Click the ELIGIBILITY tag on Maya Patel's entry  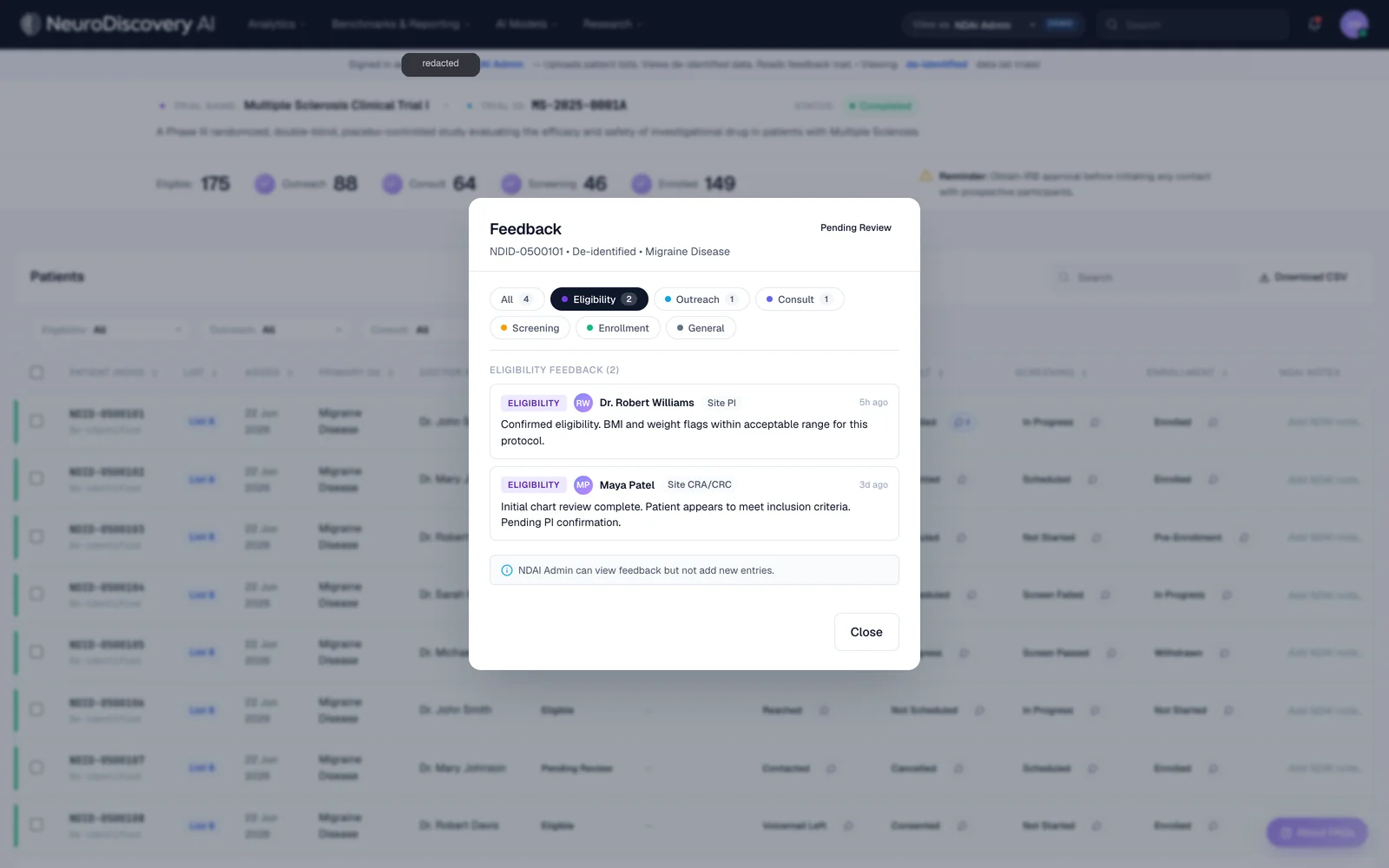click(x=533, y=485)
